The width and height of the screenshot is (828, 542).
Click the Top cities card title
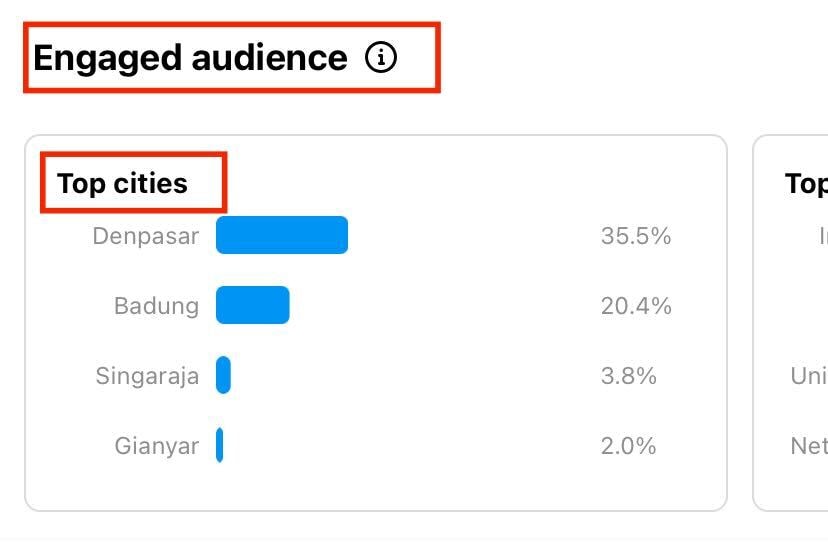tap(122, 184)
